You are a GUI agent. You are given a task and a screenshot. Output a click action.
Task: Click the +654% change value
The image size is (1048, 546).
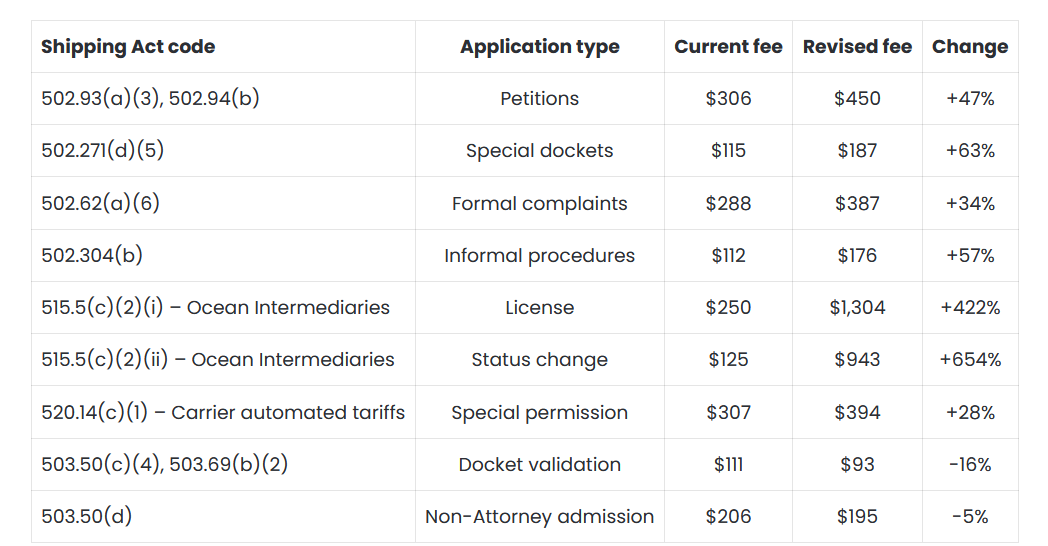tap(970, 360)
